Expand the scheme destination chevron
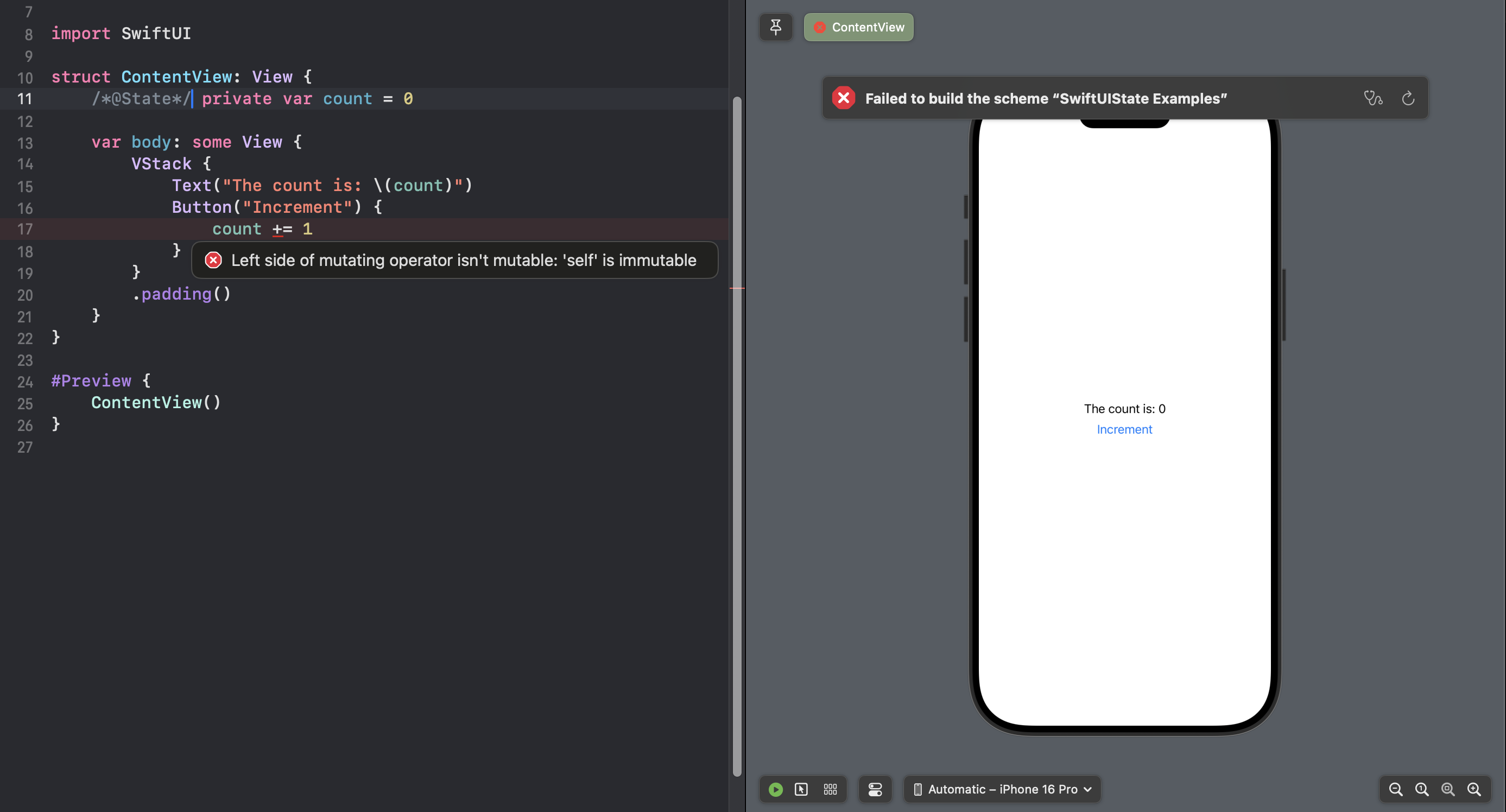Image resolution: width=1506 pixels, height=812 pixels. [1088, 789]
